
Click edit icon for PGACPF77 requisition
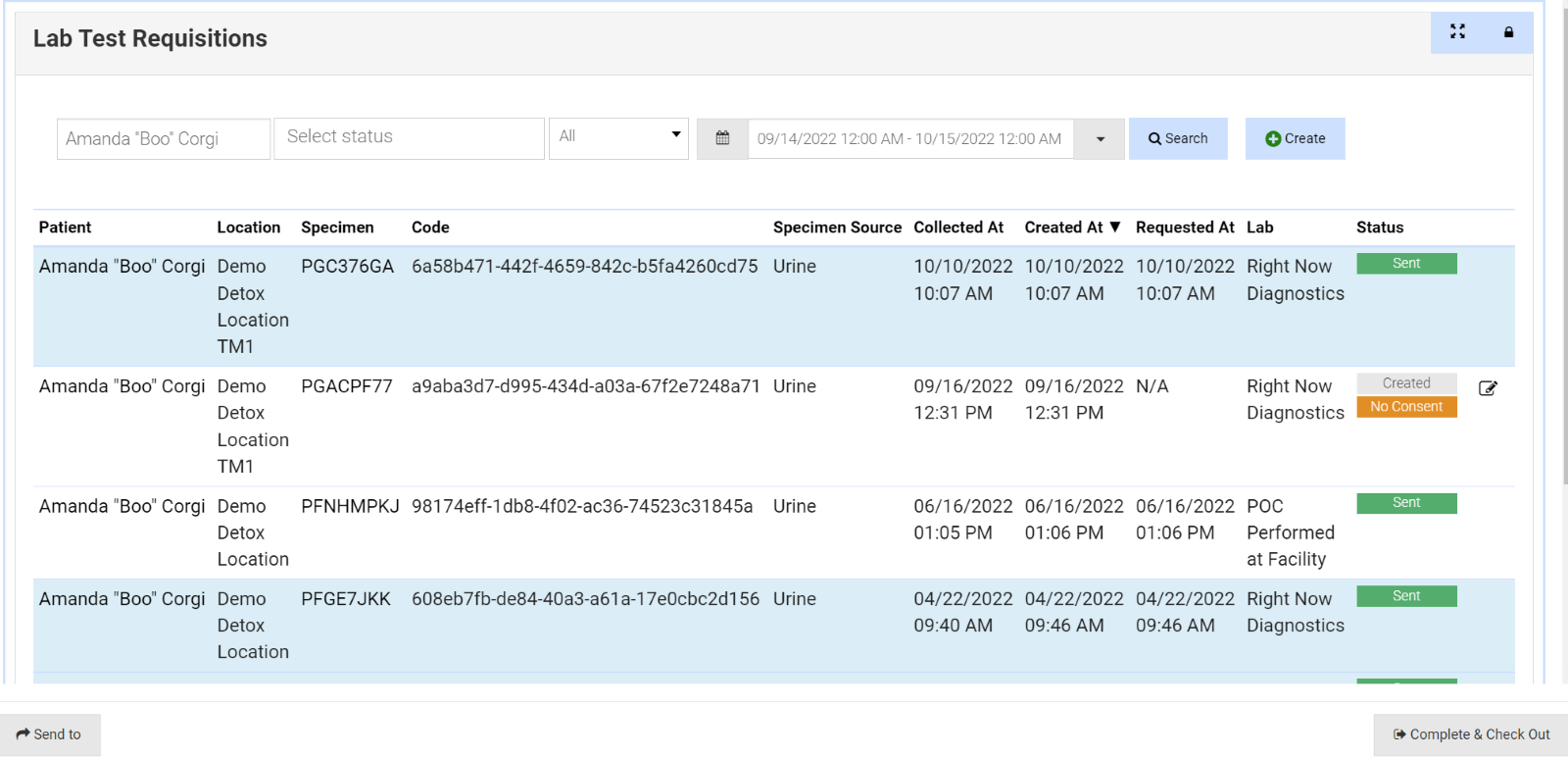tap(1487, 388)
